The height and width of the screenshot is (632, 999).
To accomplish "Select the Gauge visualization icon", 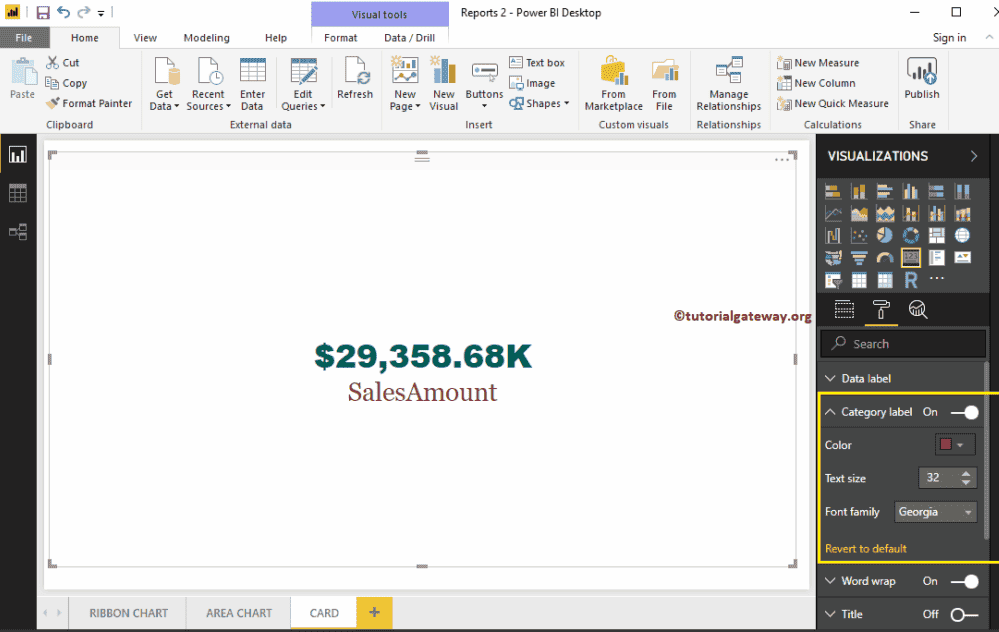I will click(885, 258).
